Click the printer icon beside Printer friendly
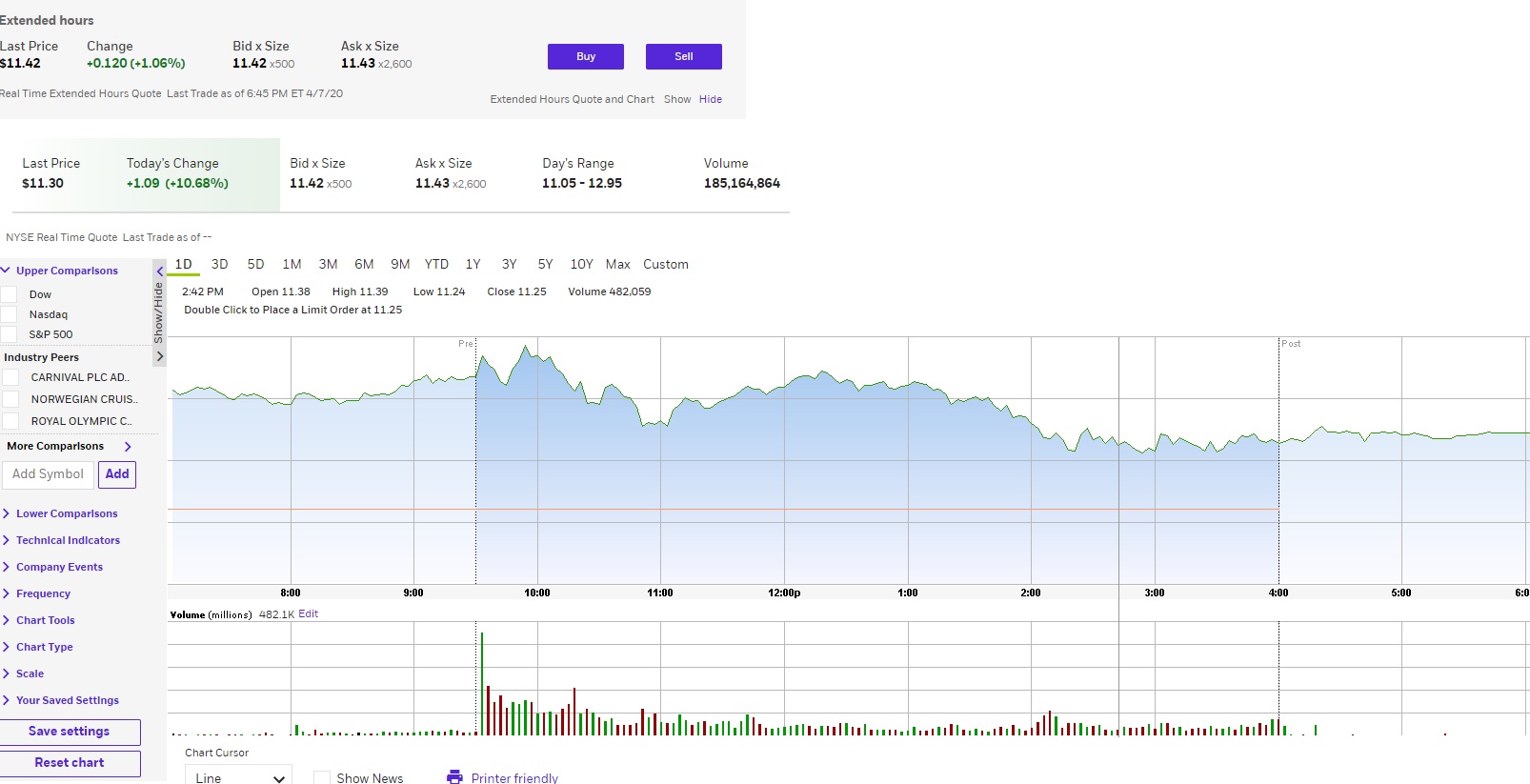1530x784 pixels. [454, 777]
